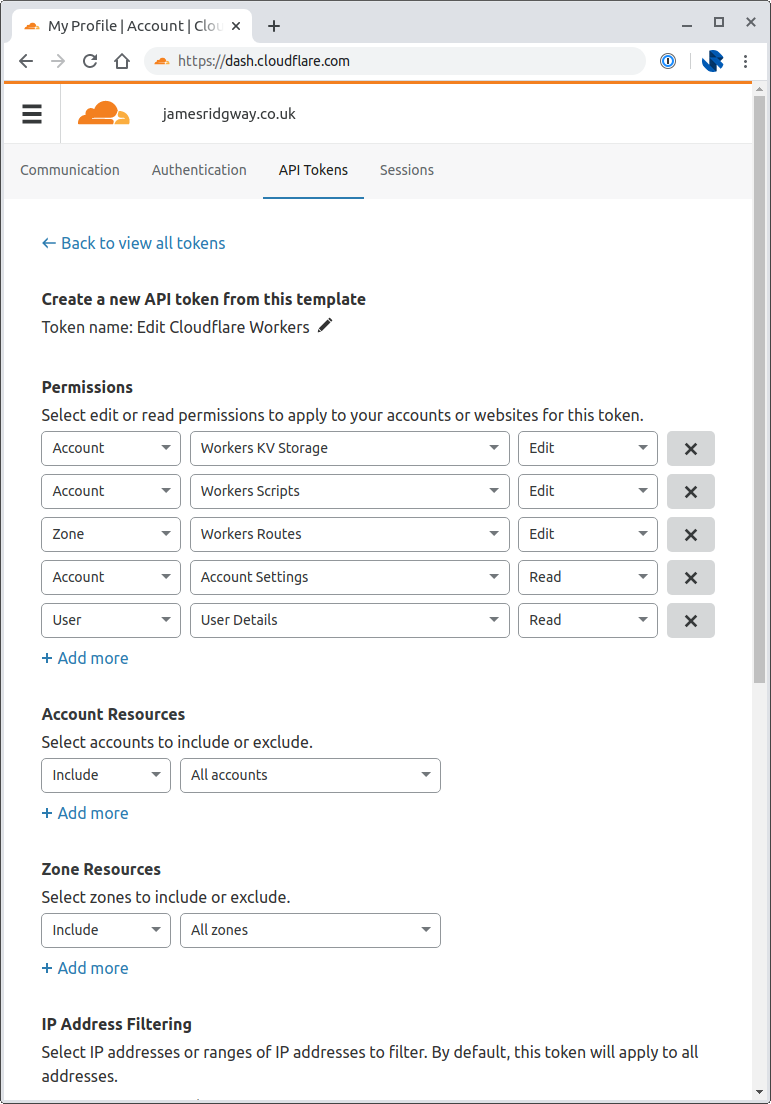Click Add more under Zone Resources
This screenshot has height=1104, width=771.
85,968
